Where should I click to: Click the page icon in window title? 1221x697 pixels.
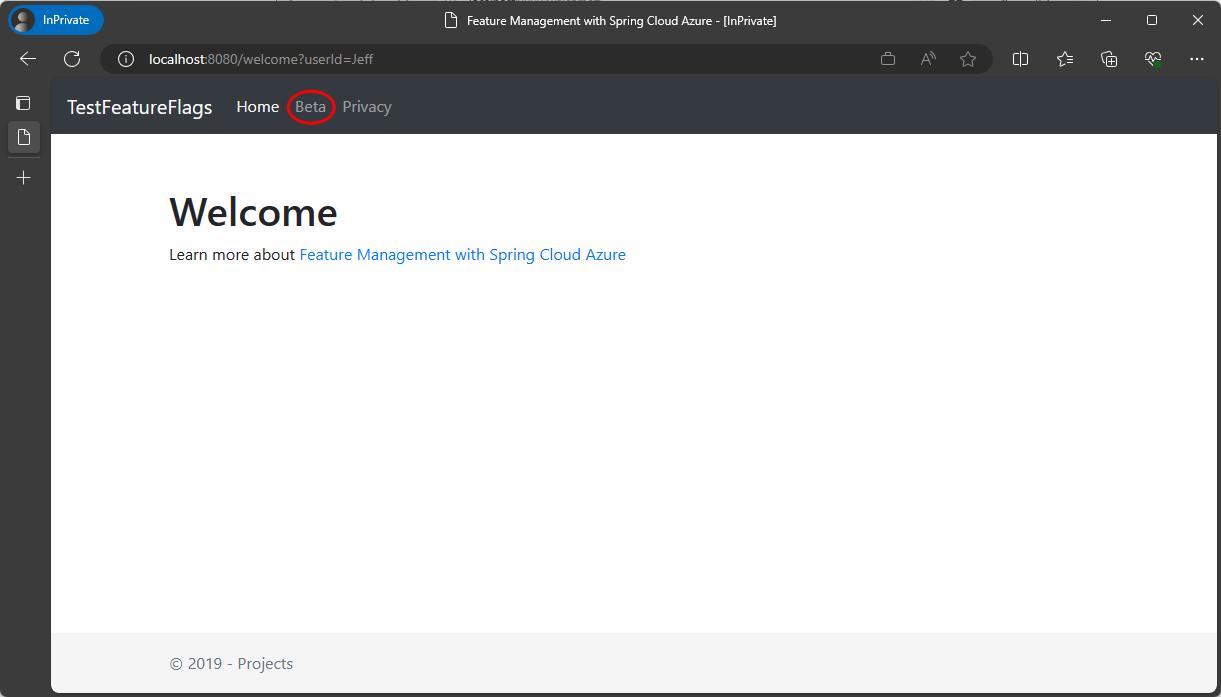pyautogui.click(x=450, y=20)
